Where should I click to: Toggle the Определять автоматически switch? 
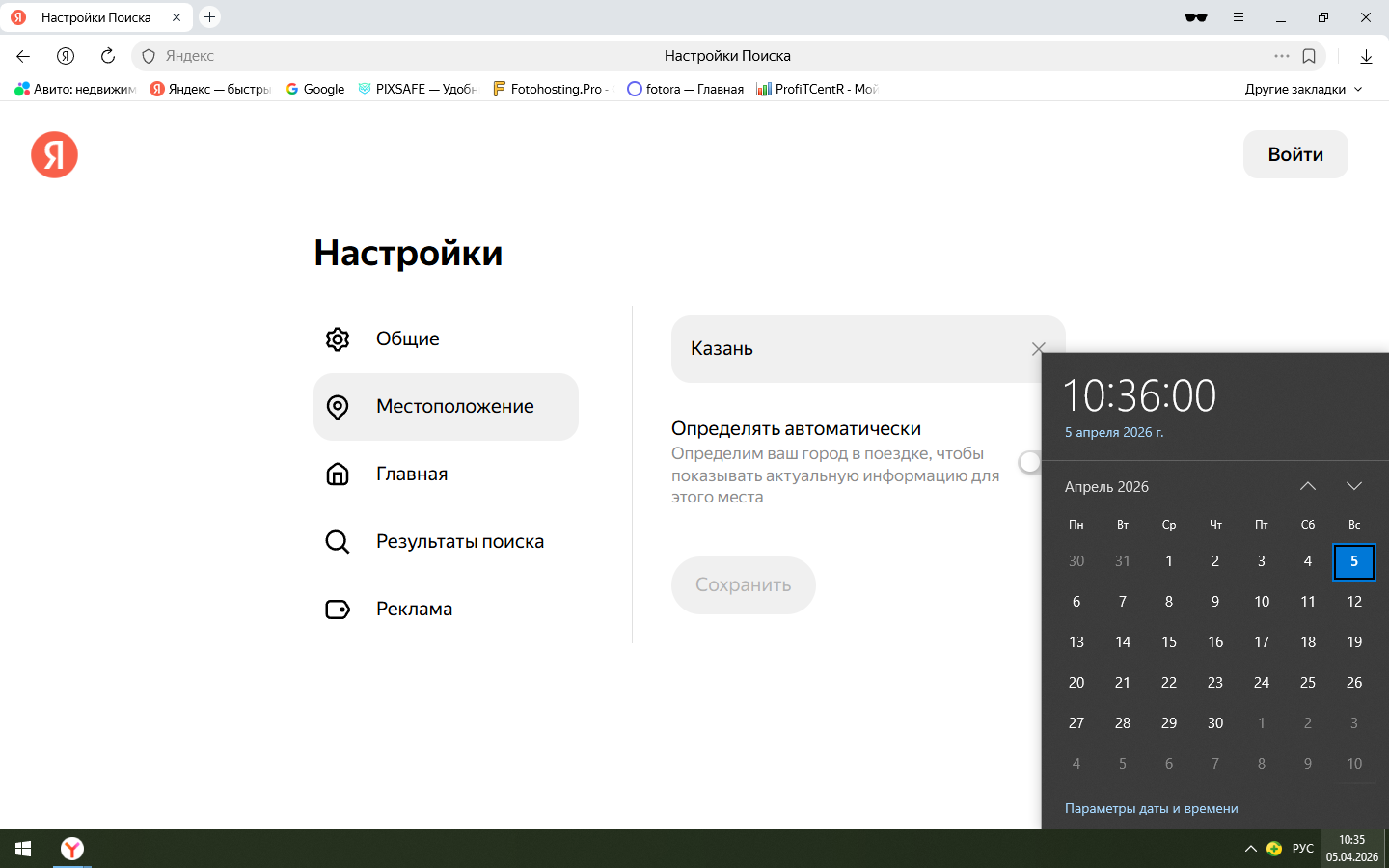[x=1031, y=463]
